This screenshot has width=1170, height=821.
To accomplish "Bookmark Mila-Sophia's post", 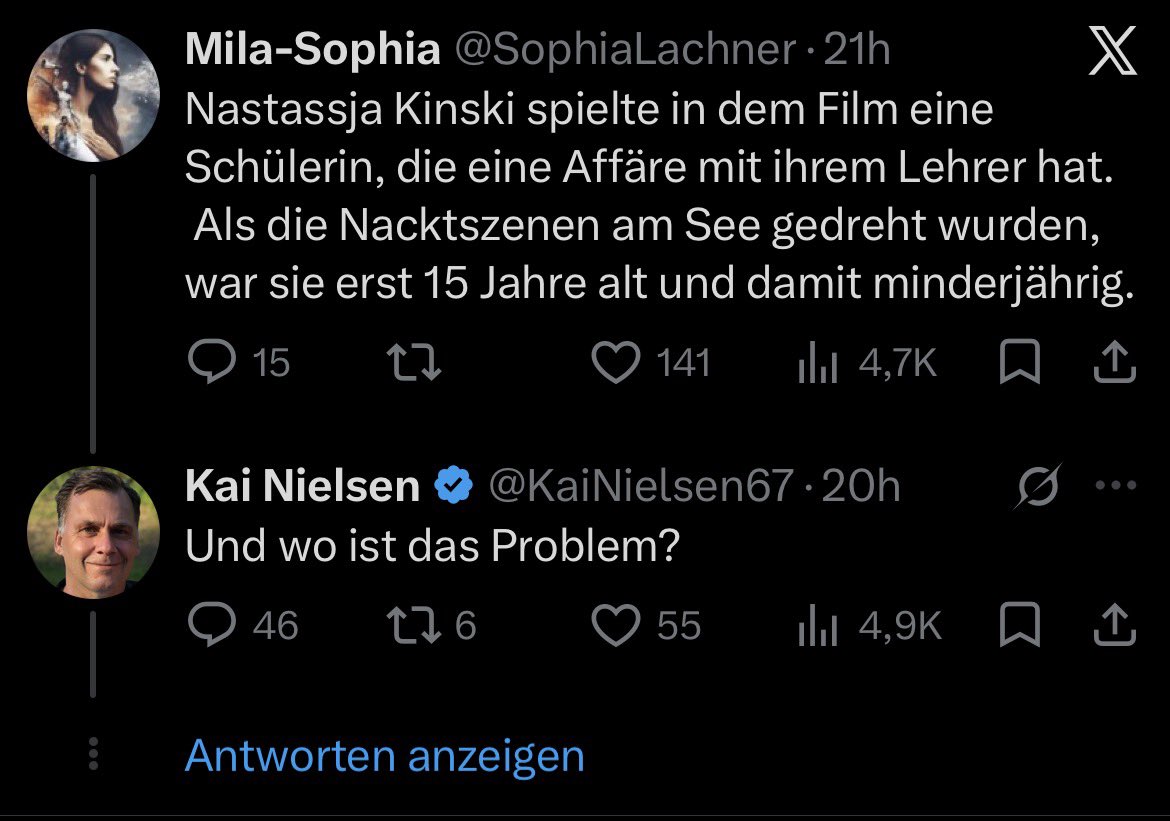I will (1019, 361).
